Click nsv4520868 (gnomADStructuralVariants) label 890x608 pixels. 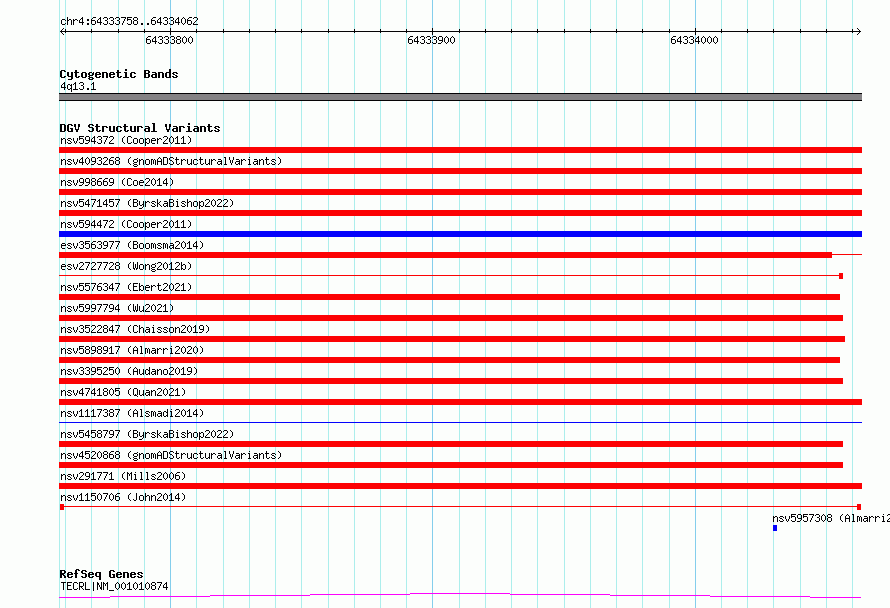click(x=171, y=455)
